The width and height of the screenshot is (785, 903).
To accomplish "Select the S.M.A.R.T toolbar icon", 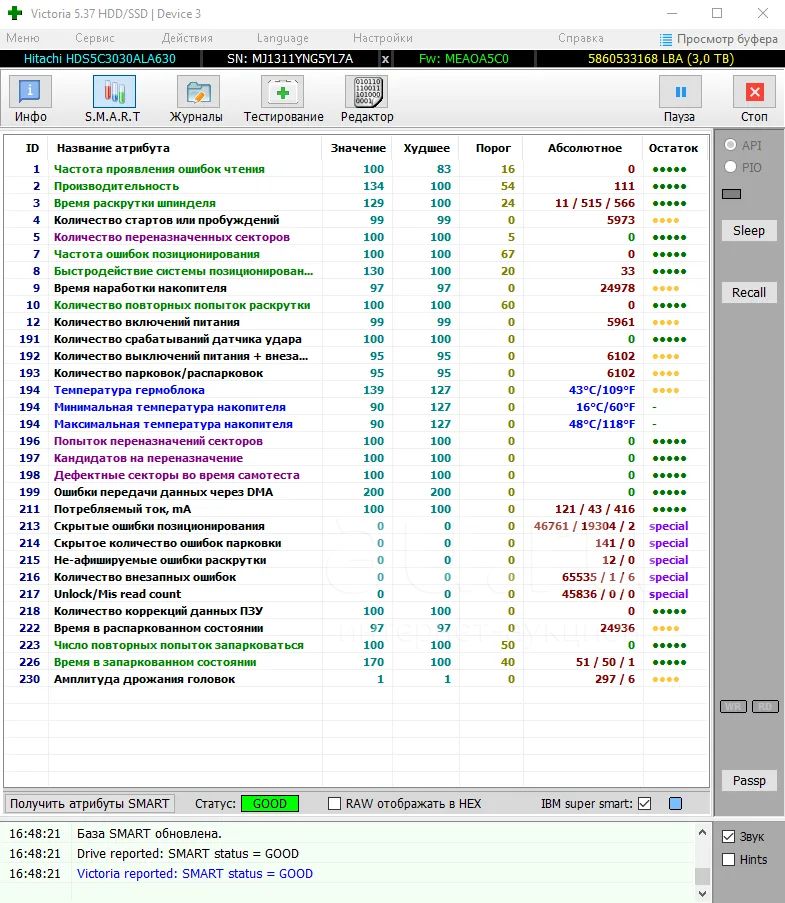I will point(114,92).
